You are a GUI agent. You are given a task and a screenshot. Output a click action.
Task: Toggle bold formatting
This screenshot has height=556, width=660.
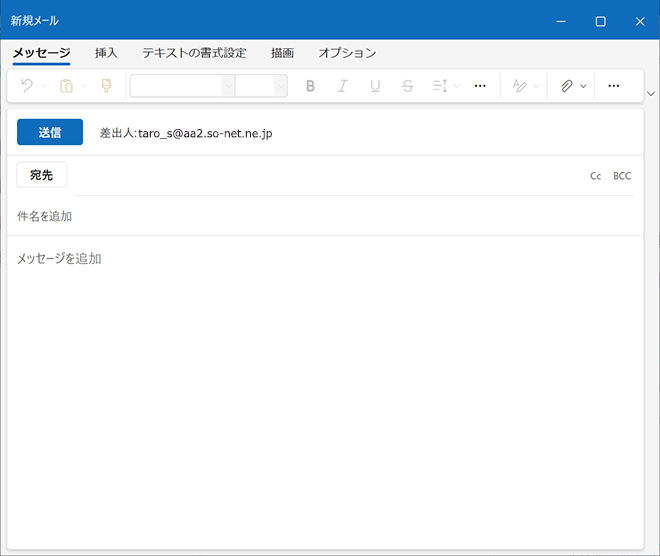pyautogui.click(x=310, y=86)
